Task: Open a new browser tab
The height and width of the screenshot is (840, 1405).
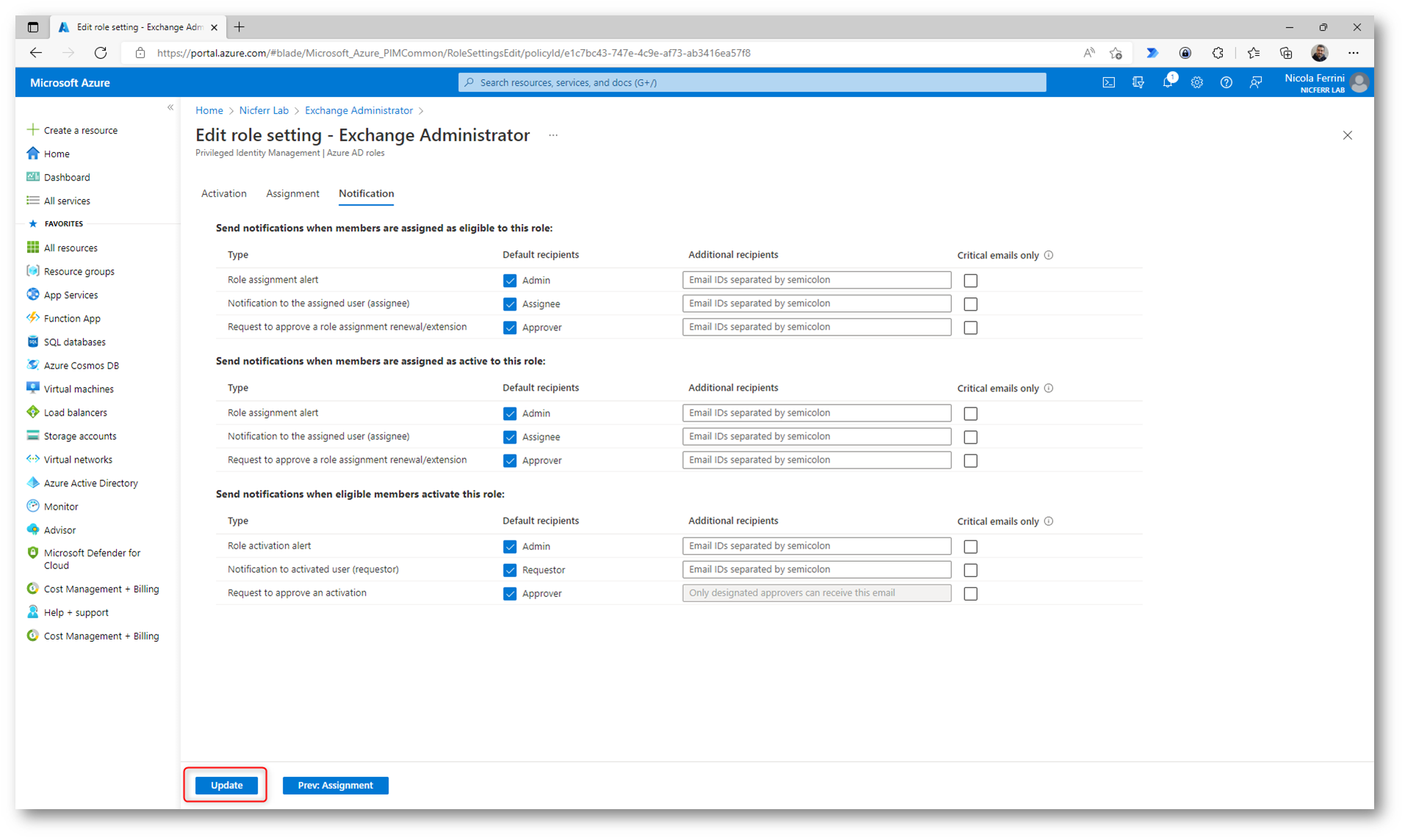Action: (x=239, y=27)
